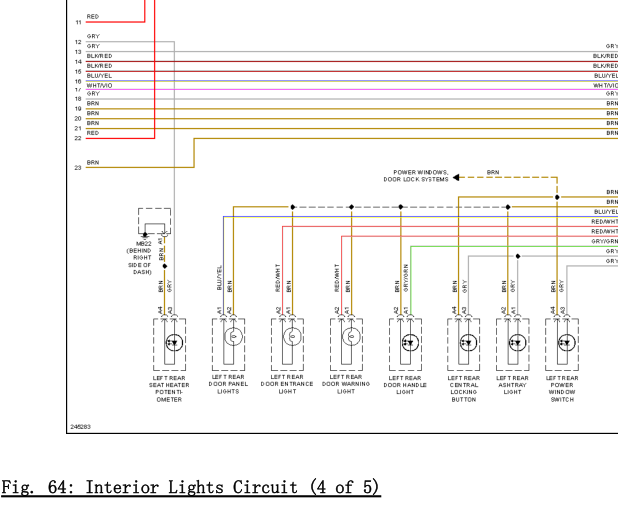Click the left BLK/RED wire label at pin 15

(99, 66)
